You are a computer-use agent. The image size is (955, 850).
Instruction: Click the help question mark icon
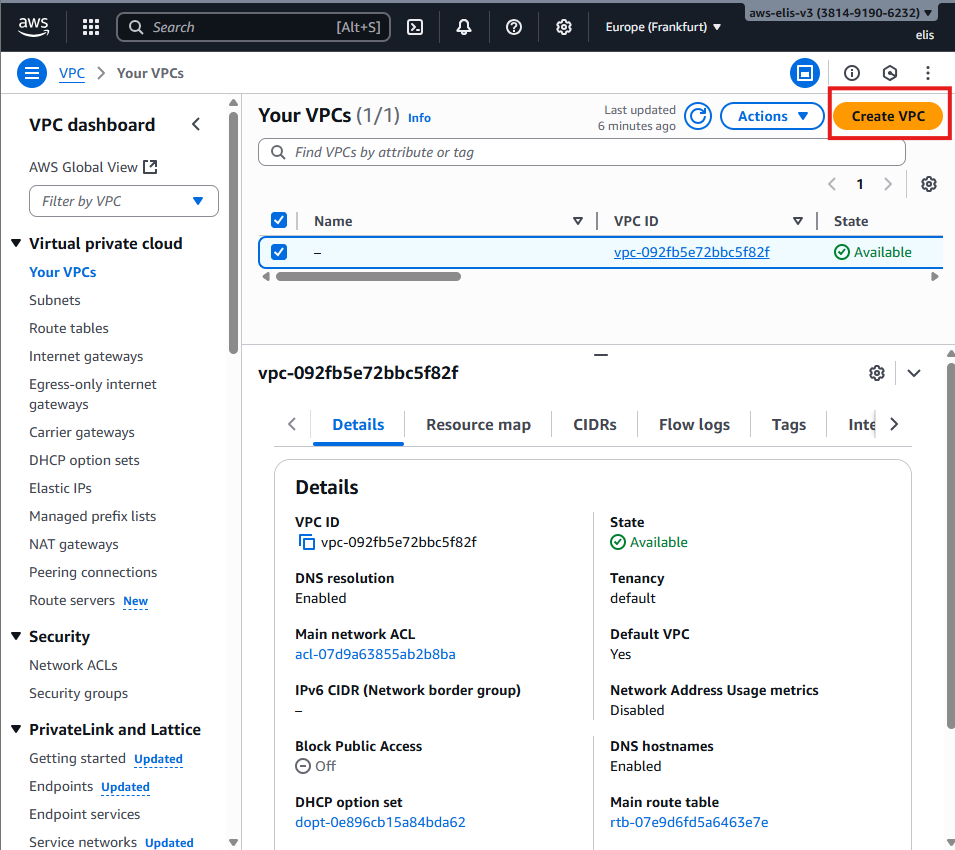click(x=514, y=27)
